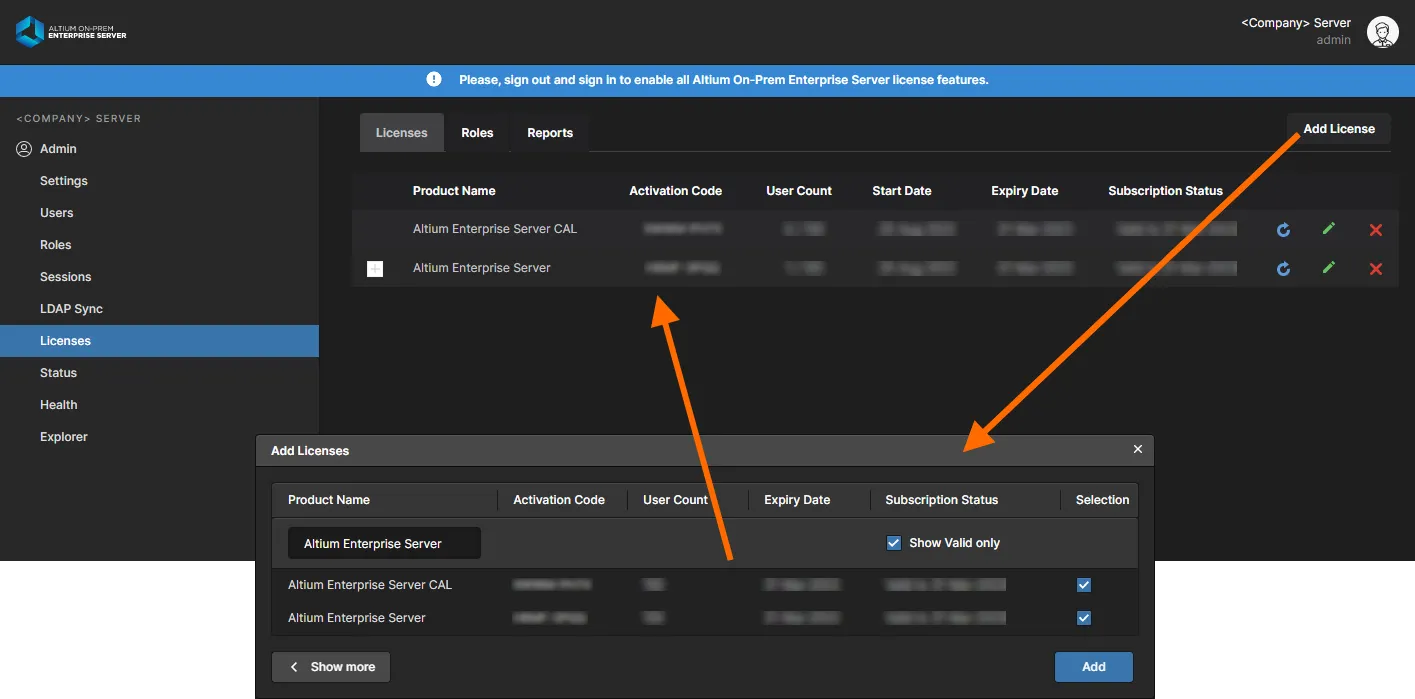Open Settings in the sidebar
The width and height of the screenshot is (1415, 699).
pyautogui.click(x=64, y=181)
